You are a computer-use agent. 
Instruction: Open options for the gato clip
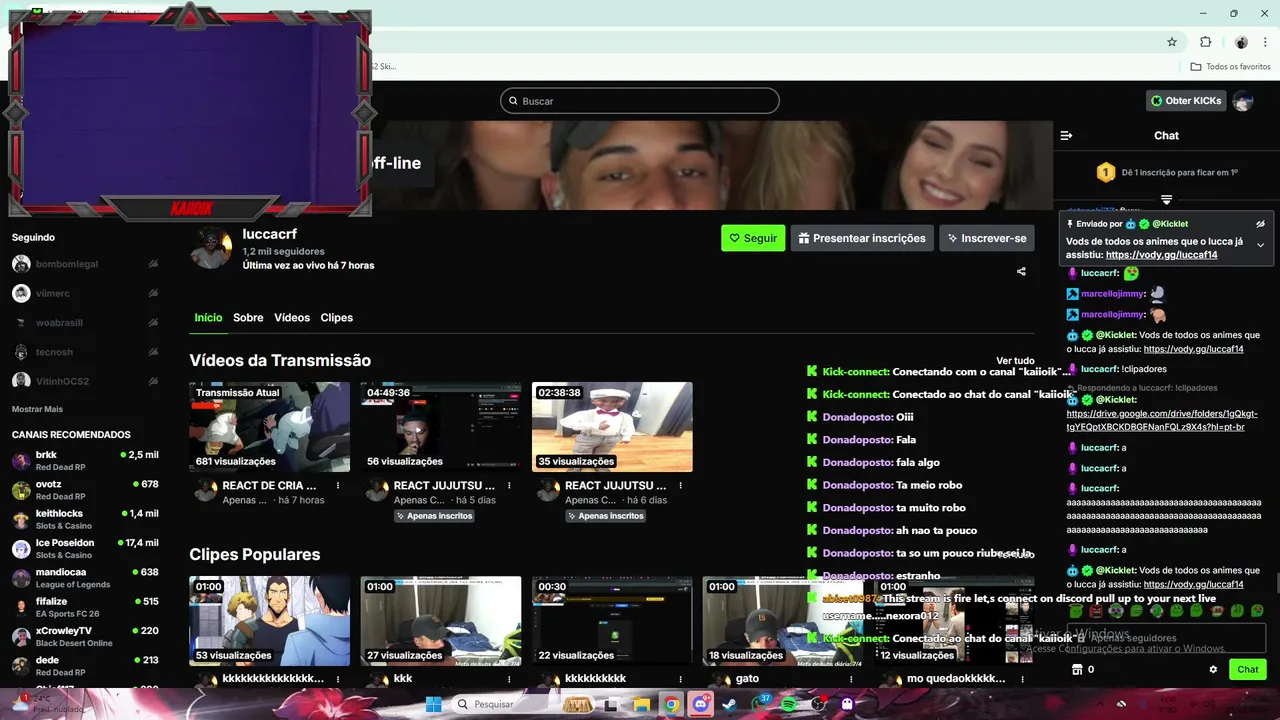click(851, 679)
